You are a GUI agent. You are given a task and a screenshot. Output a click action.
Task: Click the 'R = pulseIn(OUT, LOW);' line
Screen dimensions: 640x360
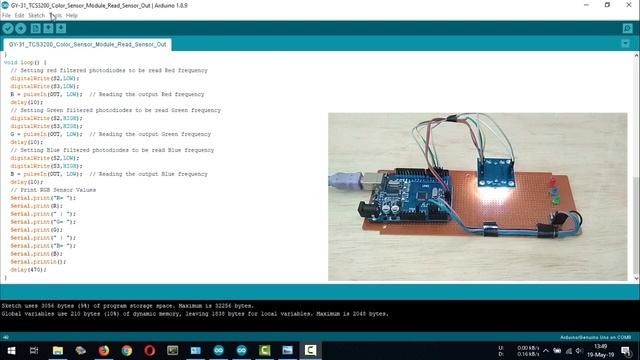tap(46, 94)
